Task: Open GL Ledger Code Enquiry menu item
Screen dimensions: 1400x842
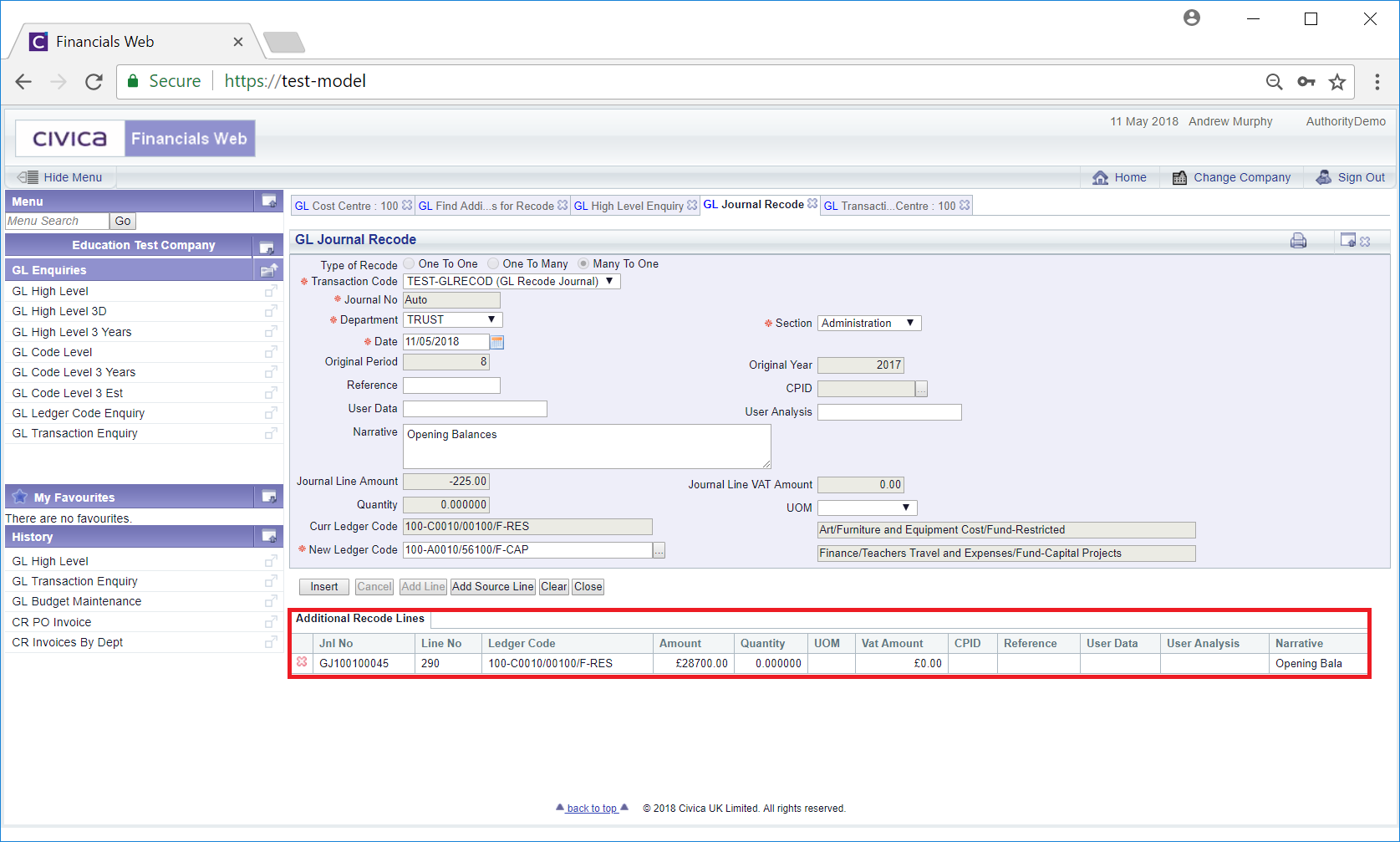Action: coord(78,413)
